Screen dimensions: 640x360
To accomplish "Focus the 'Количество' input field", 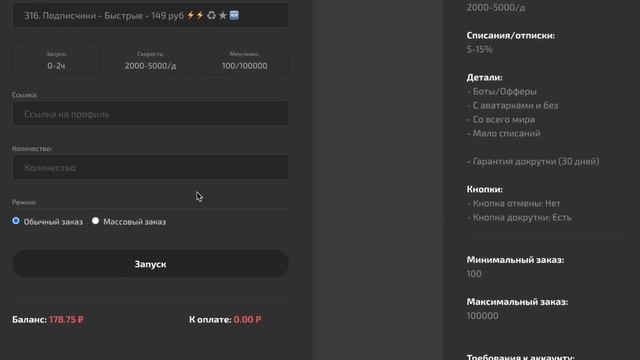I will pos(150,167).
